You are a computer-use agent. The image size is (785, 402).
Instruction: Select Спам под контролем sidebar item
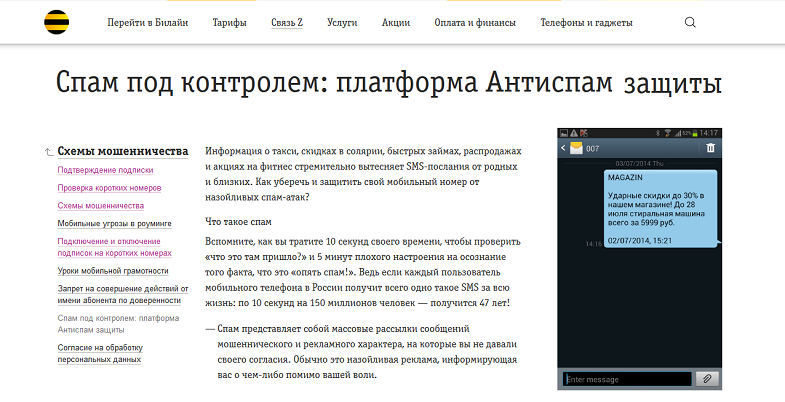(x=118, y=324)
